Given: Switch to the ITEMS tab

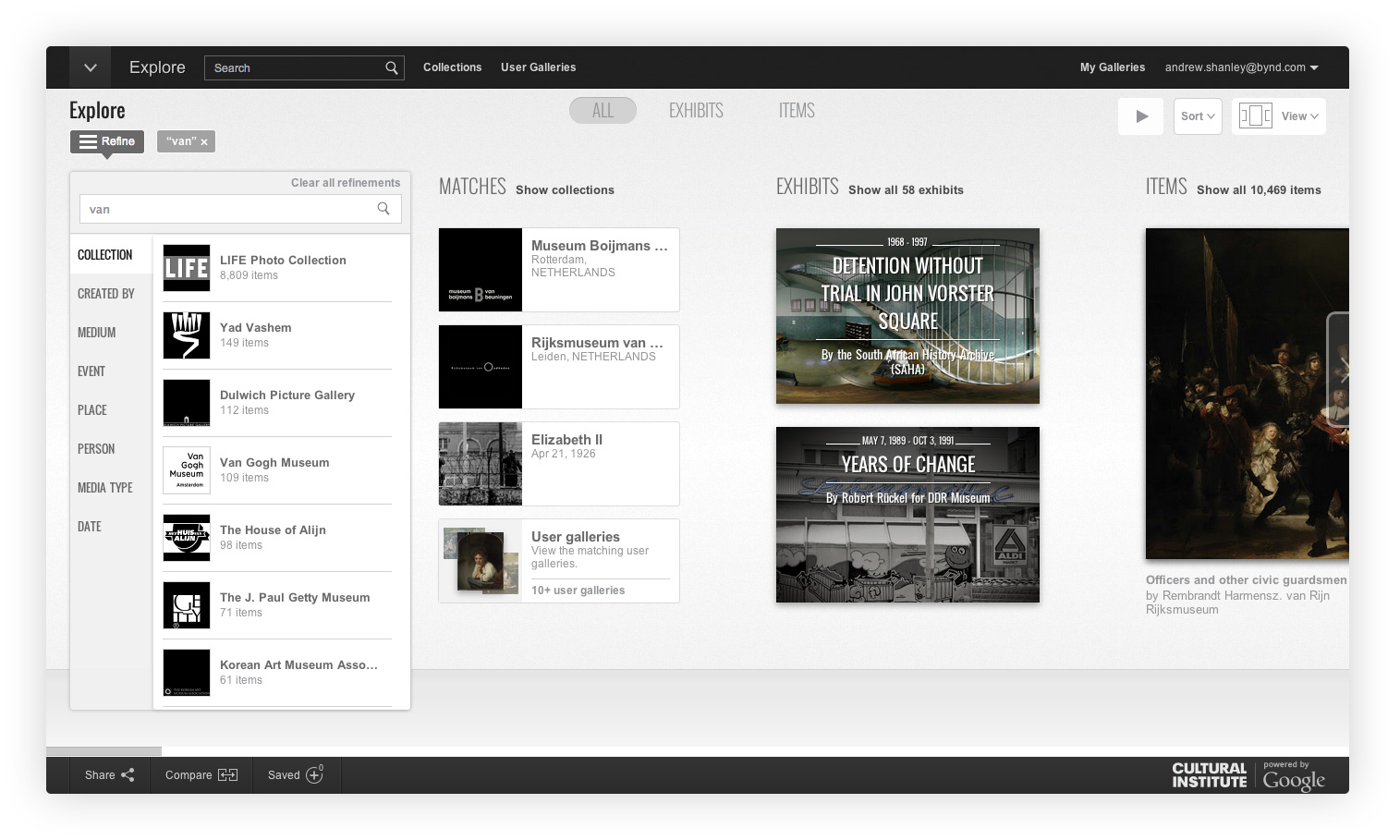Looking at the screenshot, I should (797, 111).
